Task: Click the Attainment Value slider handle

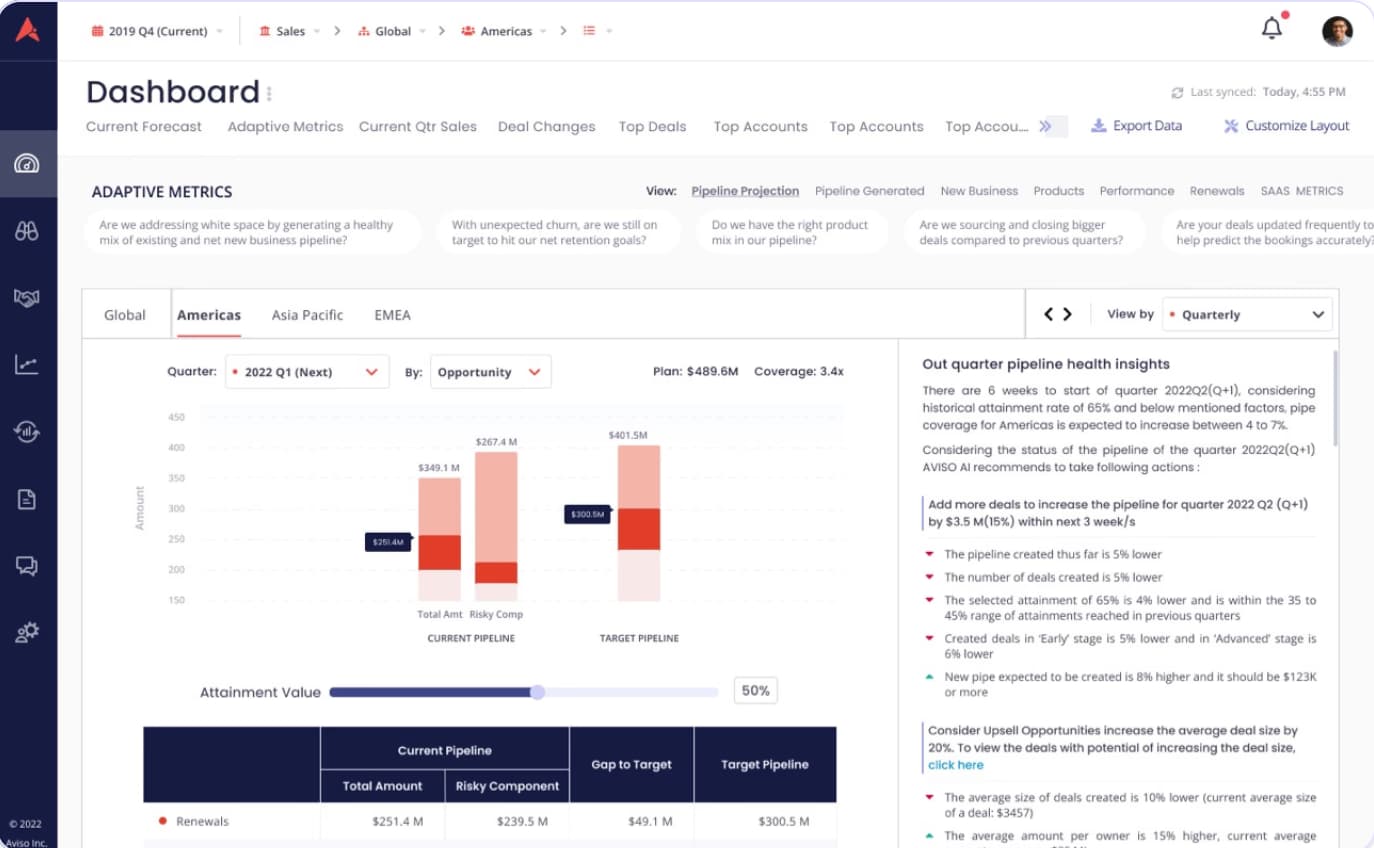Action: click(x=537, y=692)
